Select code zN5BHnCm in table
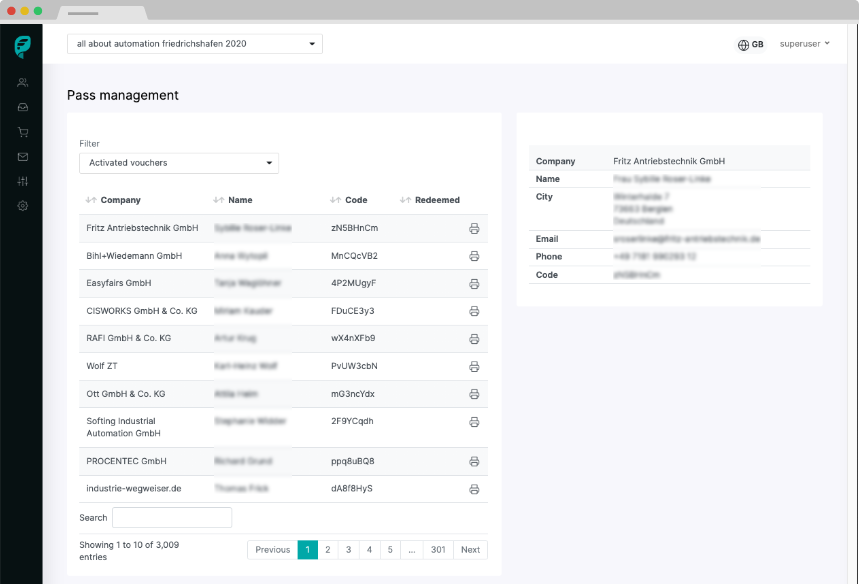The width and height of the screenshot is (859, 584). click(x=354, y=228)
